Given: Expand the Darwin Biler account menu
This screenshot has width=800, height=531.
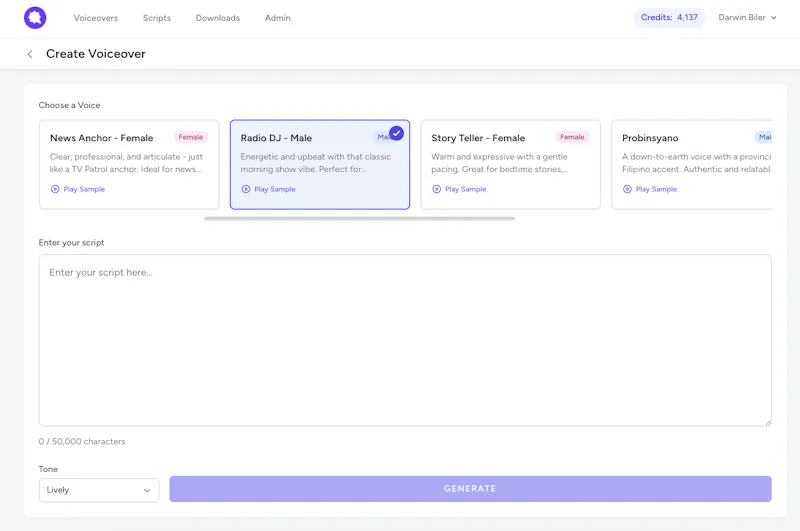Looking at the screenshot, I should 747,18.
